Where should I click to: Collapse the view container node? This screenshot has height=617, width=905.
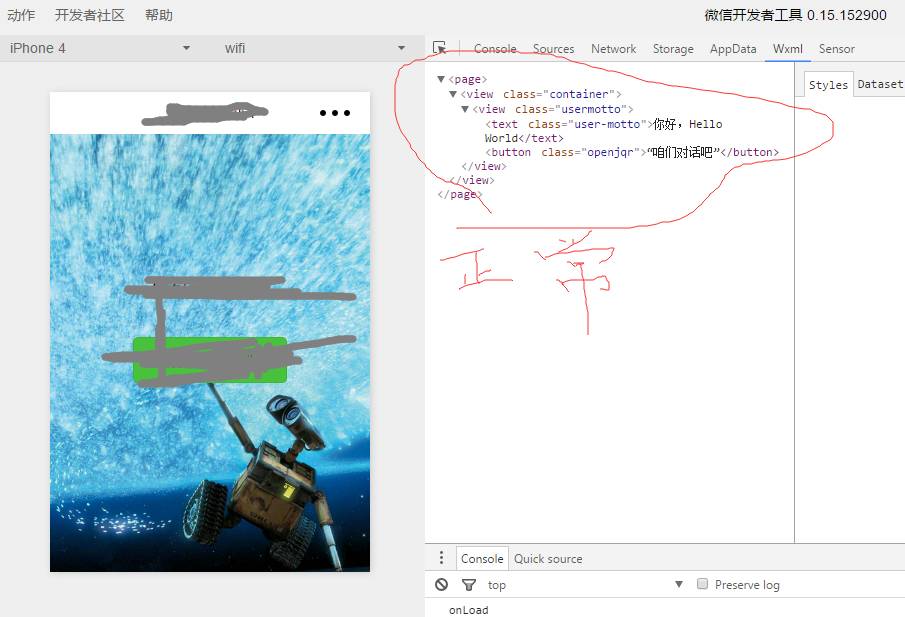coord(453,94)
